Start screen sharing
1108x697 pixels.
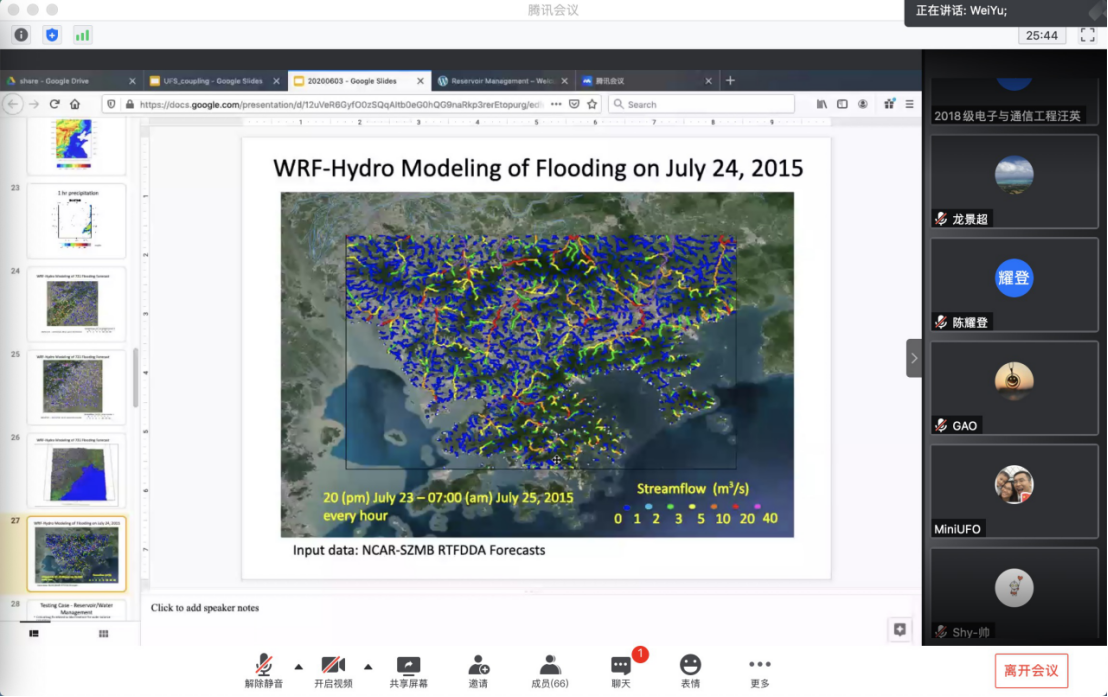pos(408,671)
